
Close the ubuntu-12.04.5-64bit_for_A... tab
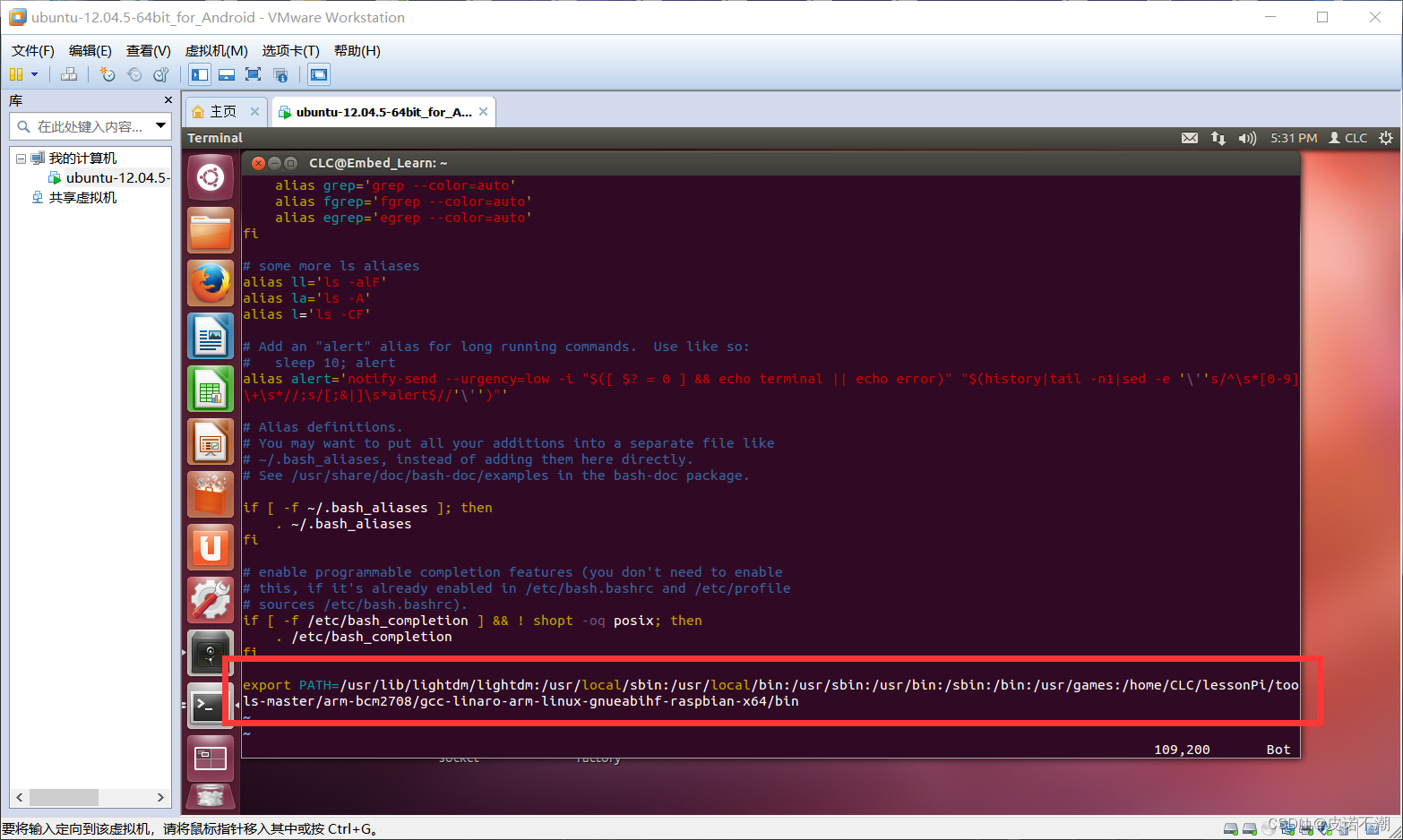[484, 112]
